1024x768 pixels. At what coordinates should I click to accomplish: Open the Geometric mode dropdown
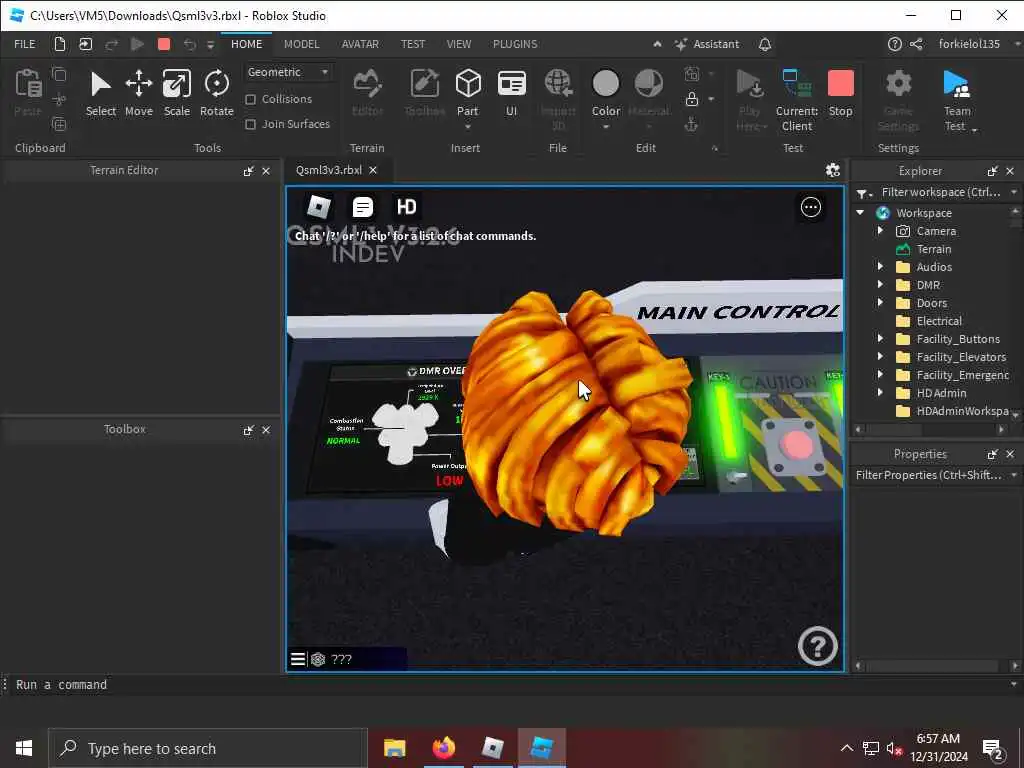288,72
